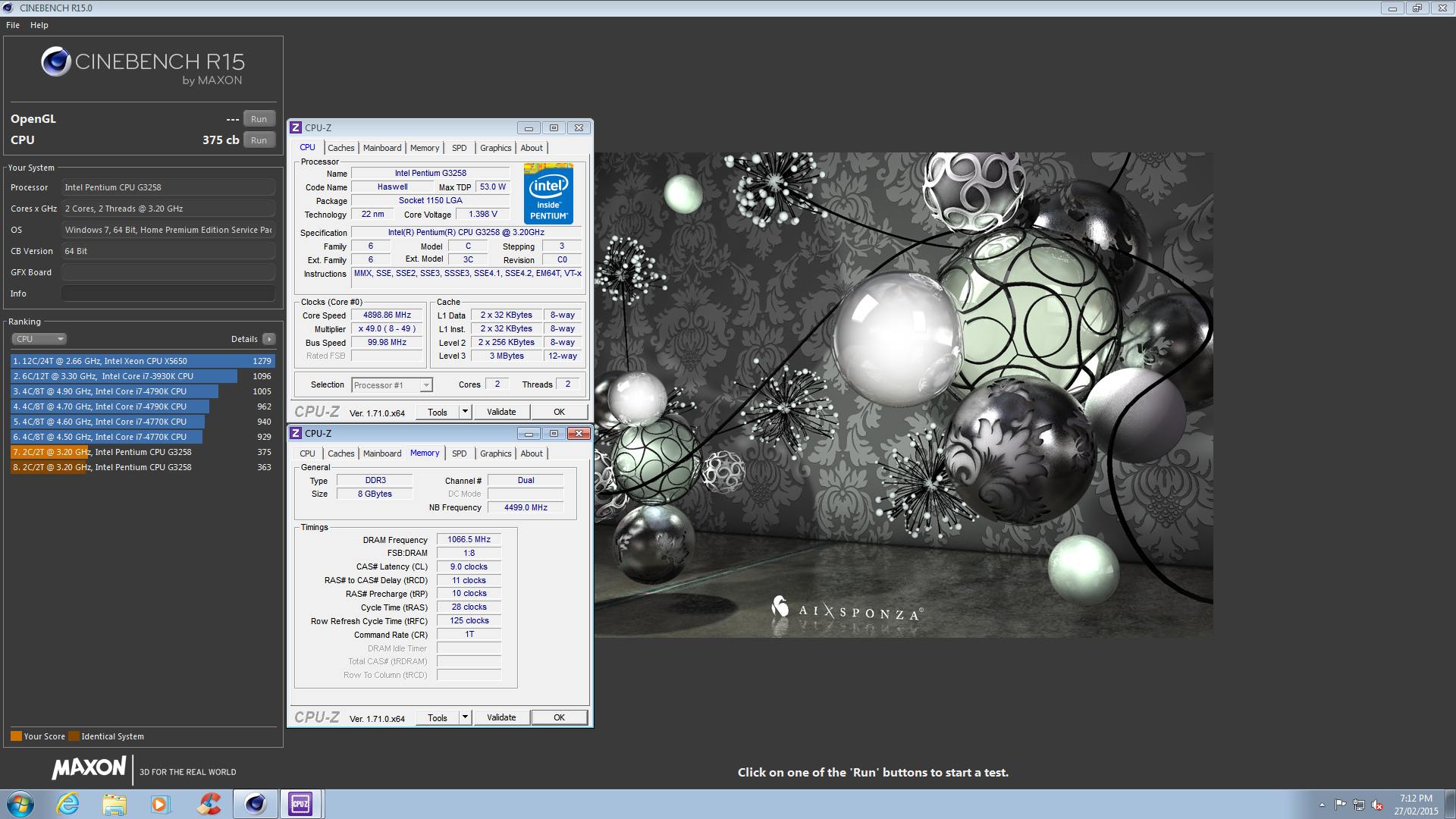
Task: Click the Your Score orange swatch
Action: (x=16, y=736)
